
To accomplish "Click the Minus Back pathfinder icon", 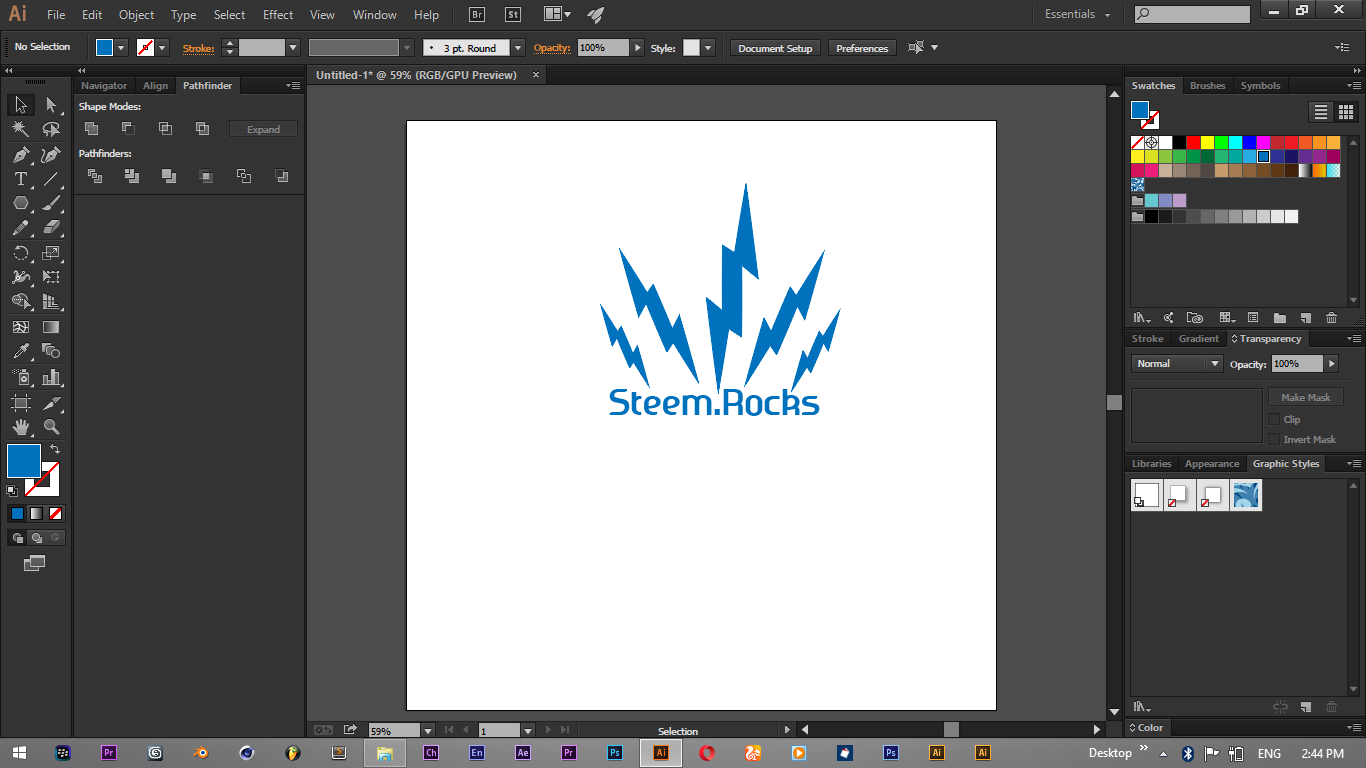I will (281, 176).
